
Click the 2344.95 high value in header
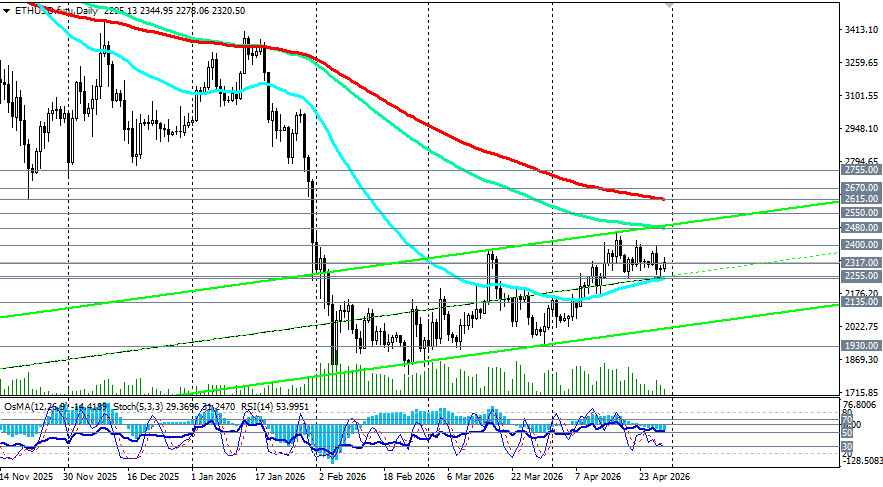tap(157, 11)
